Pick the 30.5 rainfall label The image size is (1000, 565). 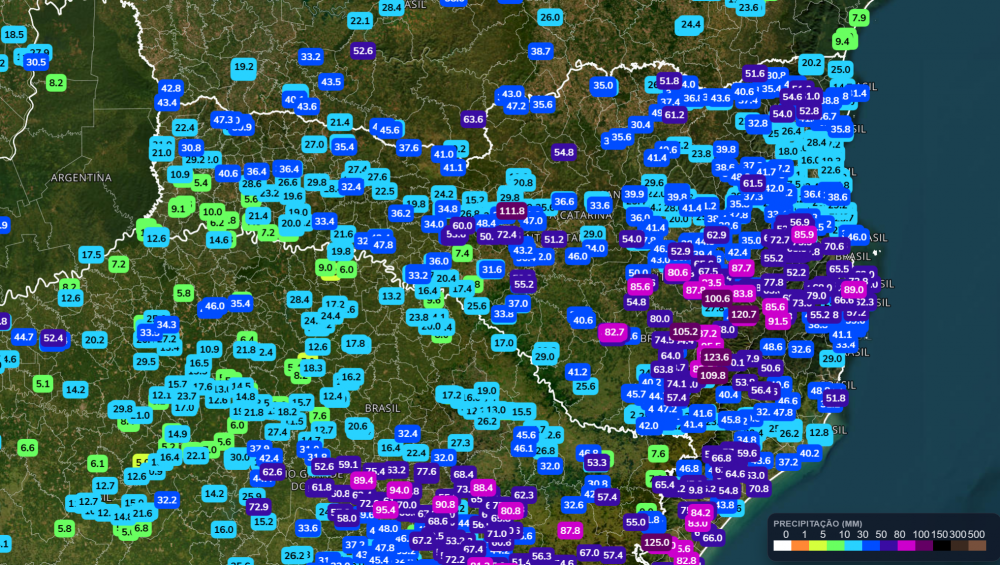click(x=36, y=62)
